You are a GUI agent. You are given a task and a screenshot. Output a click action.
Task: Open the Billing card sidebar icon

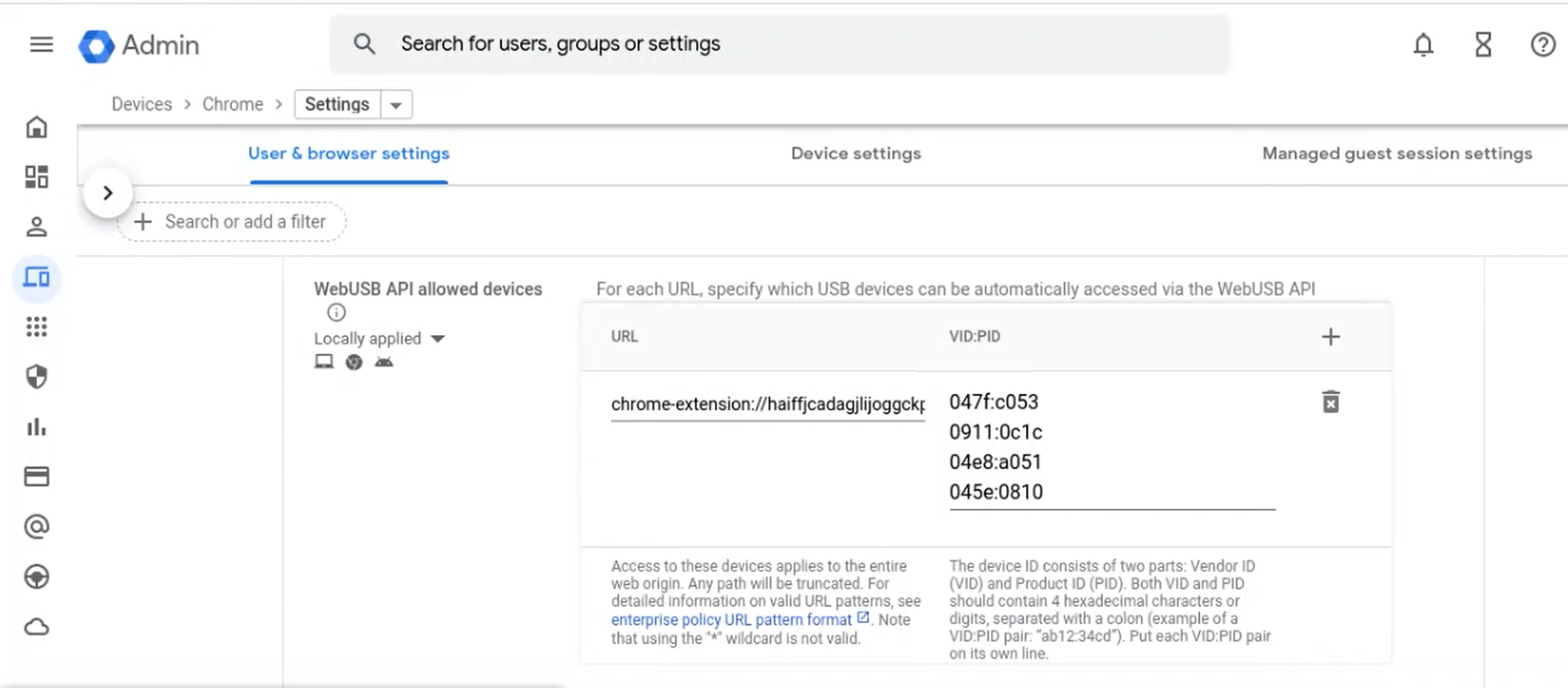(36, 476)
